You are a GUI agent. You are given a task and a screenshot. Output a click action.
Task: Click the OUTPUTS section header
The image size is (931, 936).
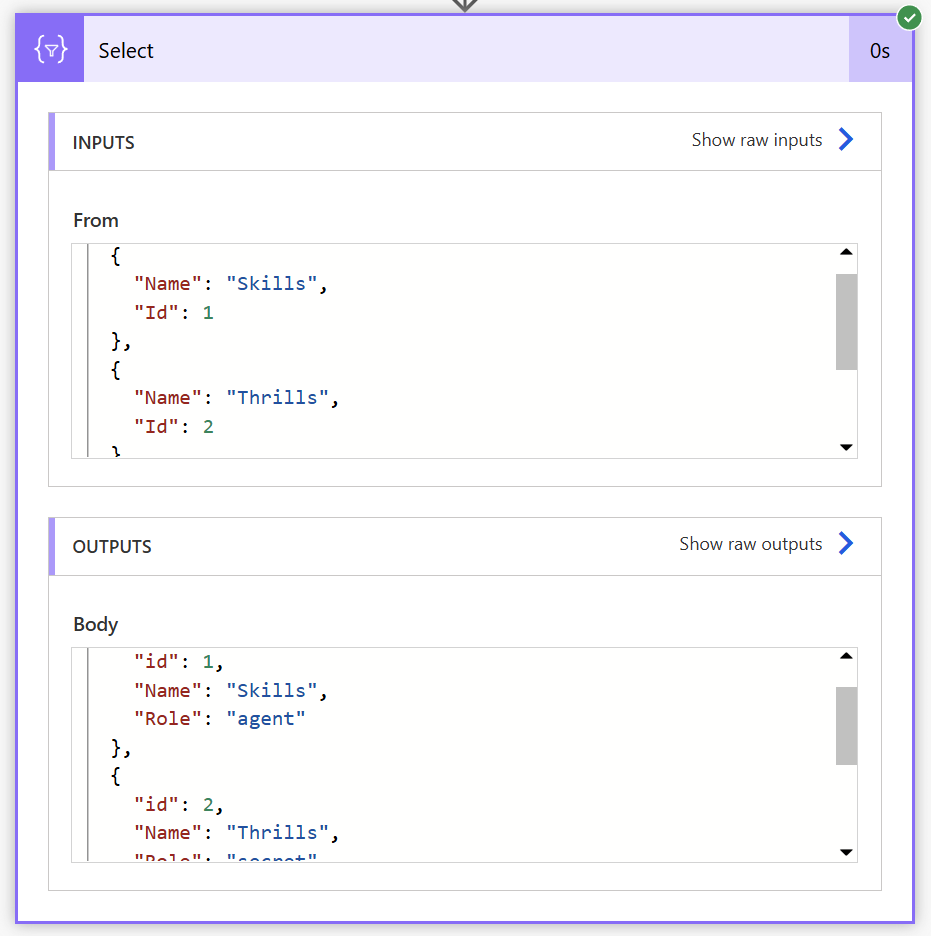coord(112,547)
